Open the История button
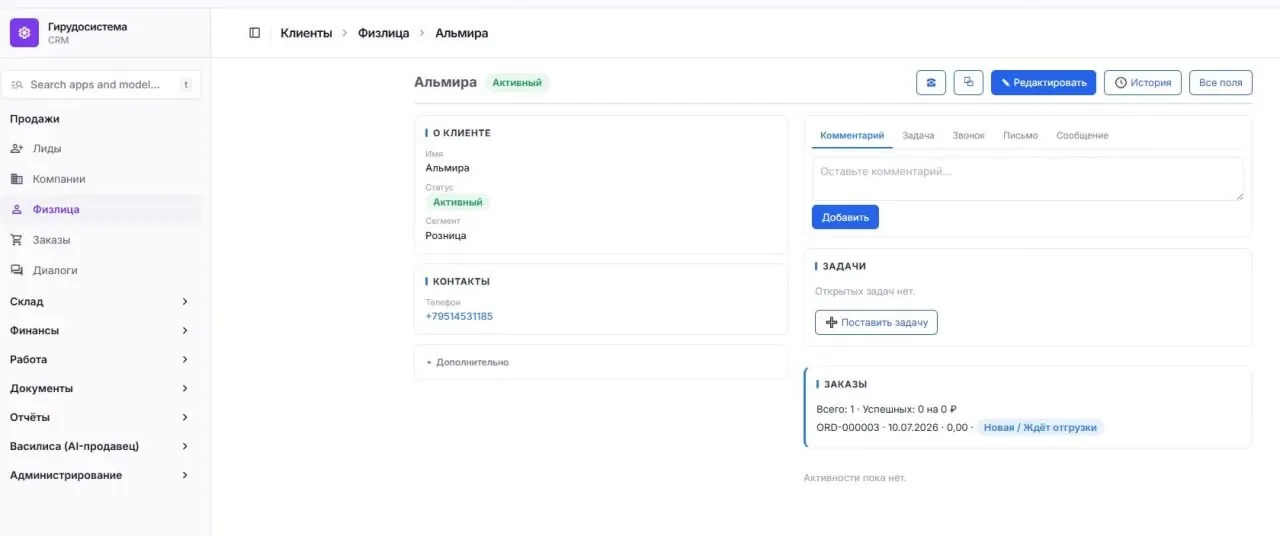Viewport: 1280px width, 536px height. click(x=1143, y=83)
